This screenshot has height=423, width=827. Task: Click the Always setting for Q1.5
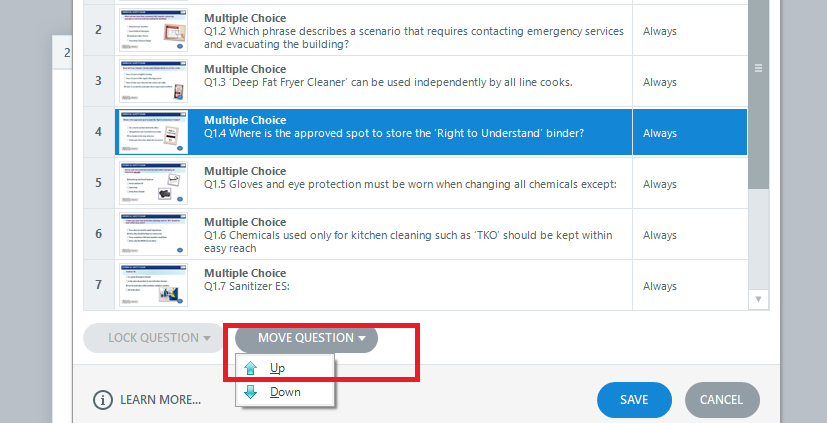(660, 184)
